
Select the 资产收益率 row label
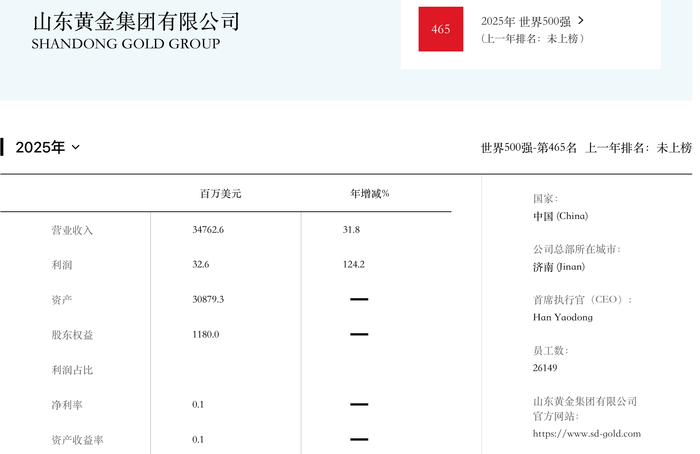point(77,440)
